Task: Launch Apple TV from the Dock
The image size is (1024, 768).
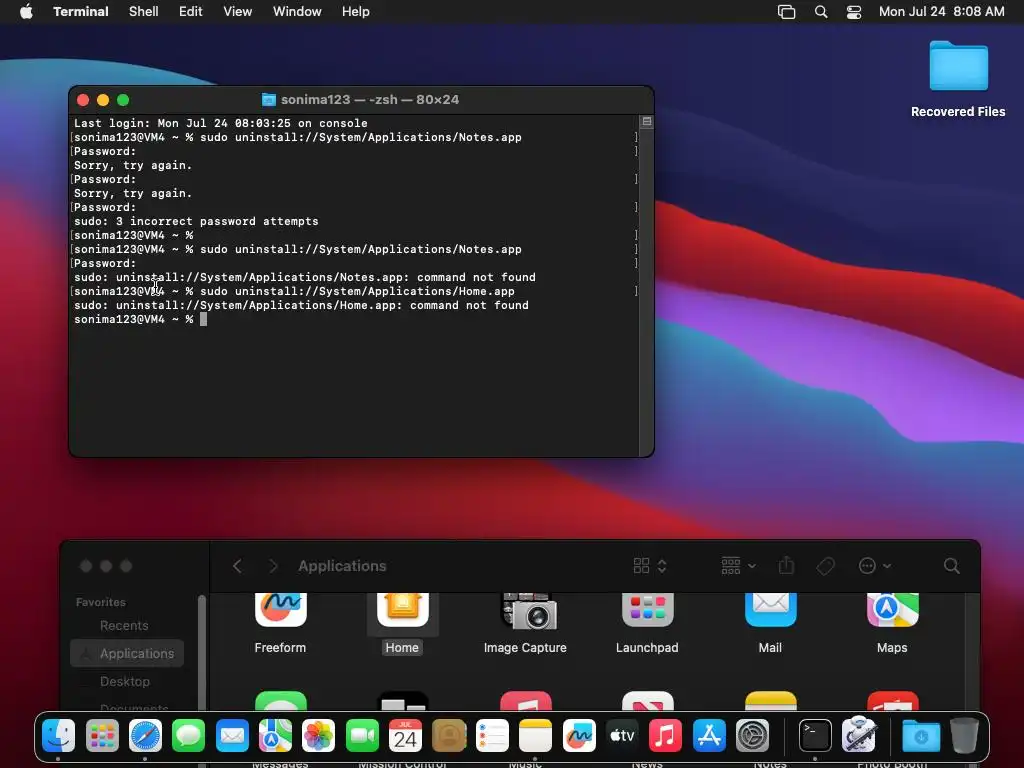Action: coord(622,735)
